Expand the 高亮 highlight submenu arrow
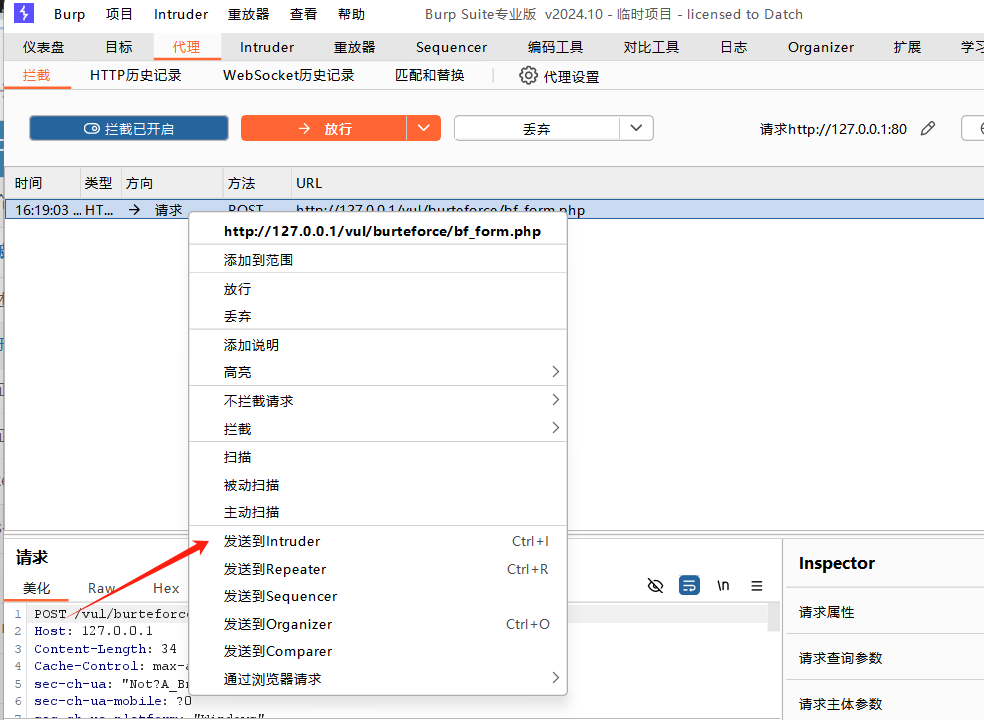The width and height of the screenshot is (984, 720). tap(555, 372)
